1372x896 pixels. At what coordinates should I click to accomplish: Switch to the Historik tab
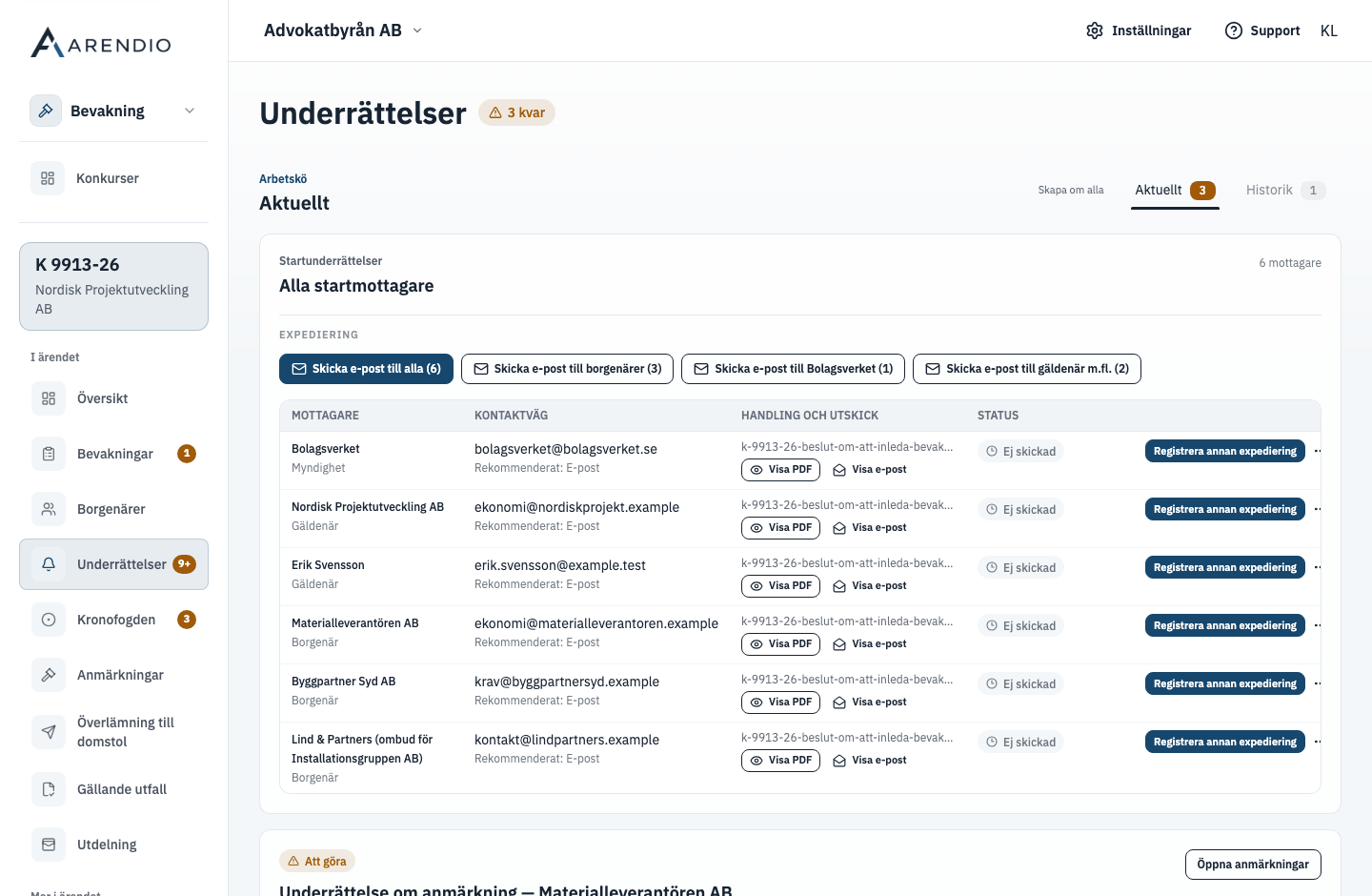(1285, 190)
